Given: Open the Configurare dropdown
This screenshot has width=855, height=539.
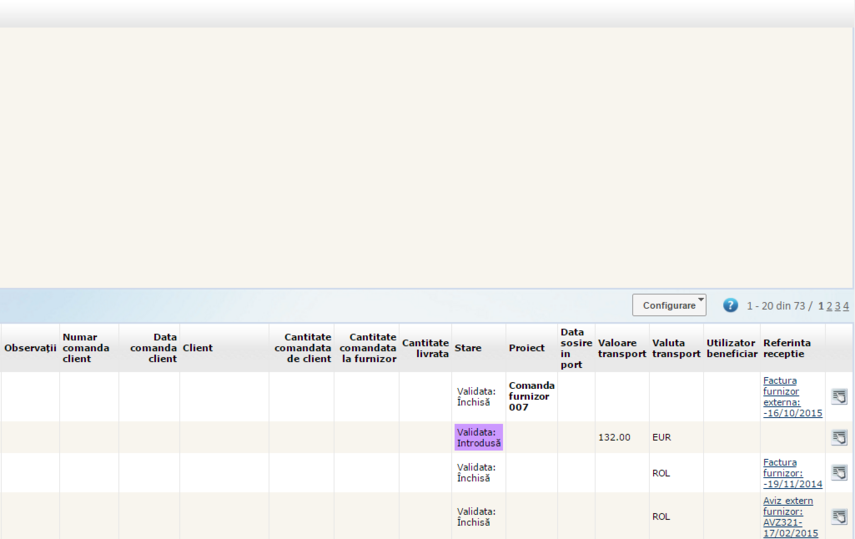Looking at the screenshot, I should click(x=668, y=305).
